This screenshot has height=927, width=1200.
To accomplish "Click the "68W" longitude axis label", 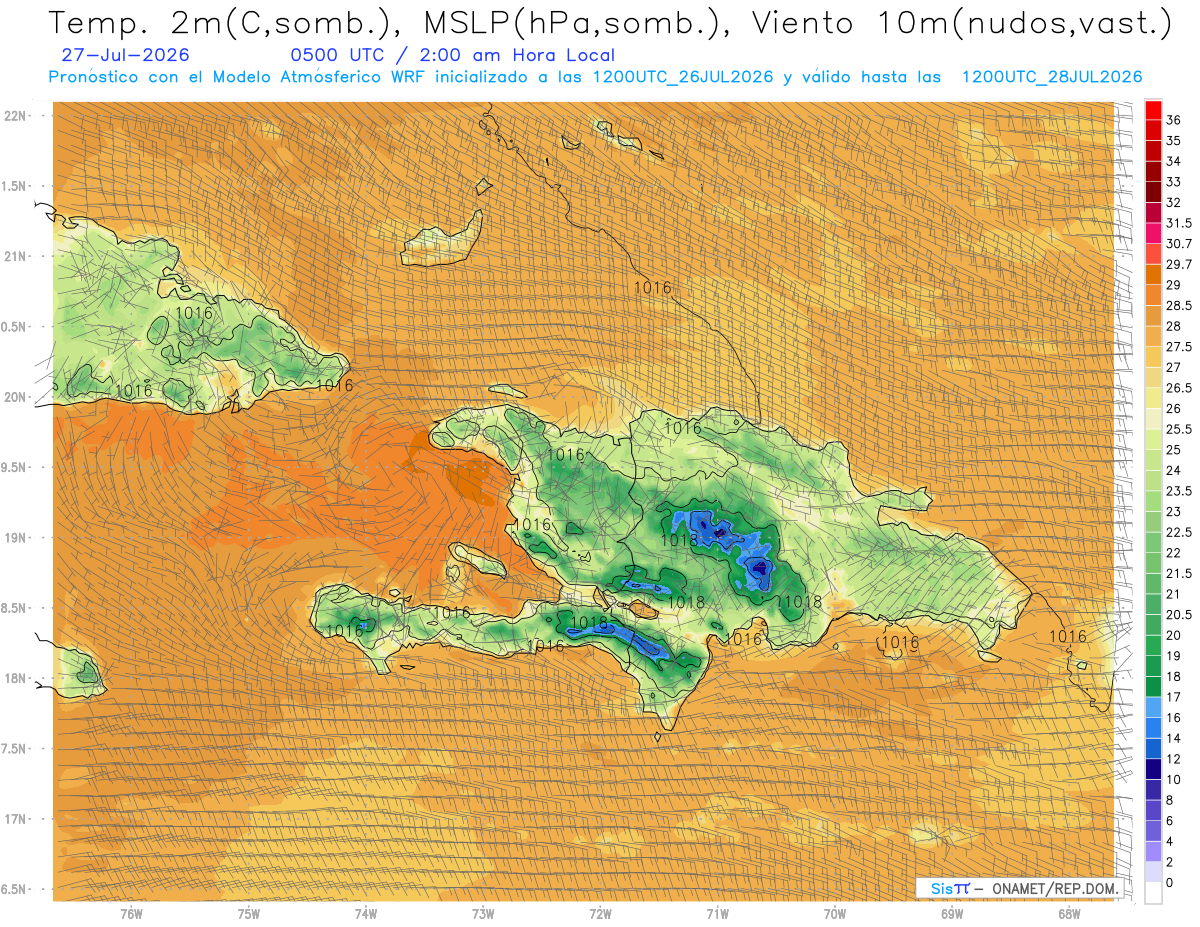I will coord(1069,913).
